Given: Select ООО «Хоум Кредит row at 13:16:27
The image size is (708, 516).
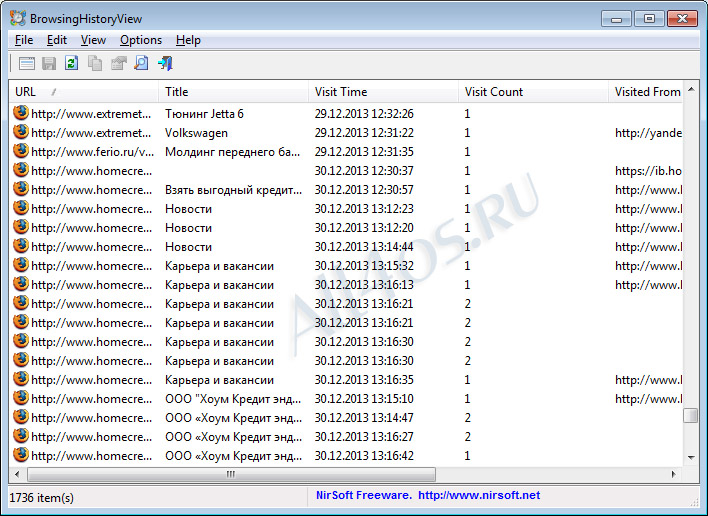Looking at the screenshot, I should 346,437.
